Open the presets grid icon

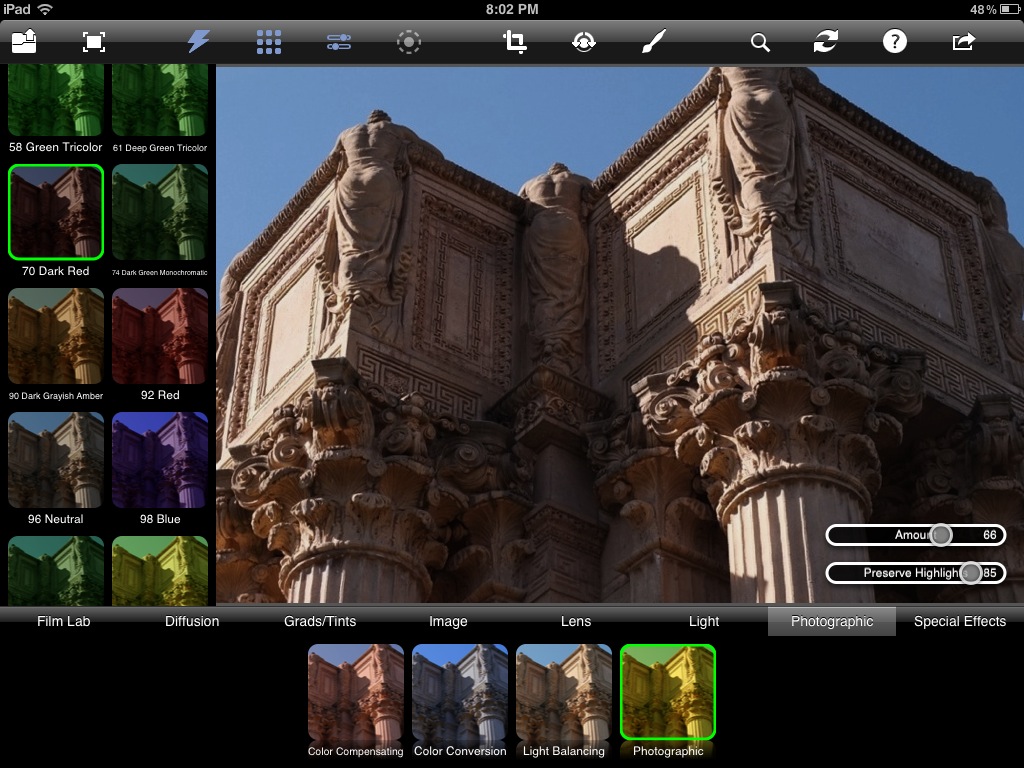point(268,41)
